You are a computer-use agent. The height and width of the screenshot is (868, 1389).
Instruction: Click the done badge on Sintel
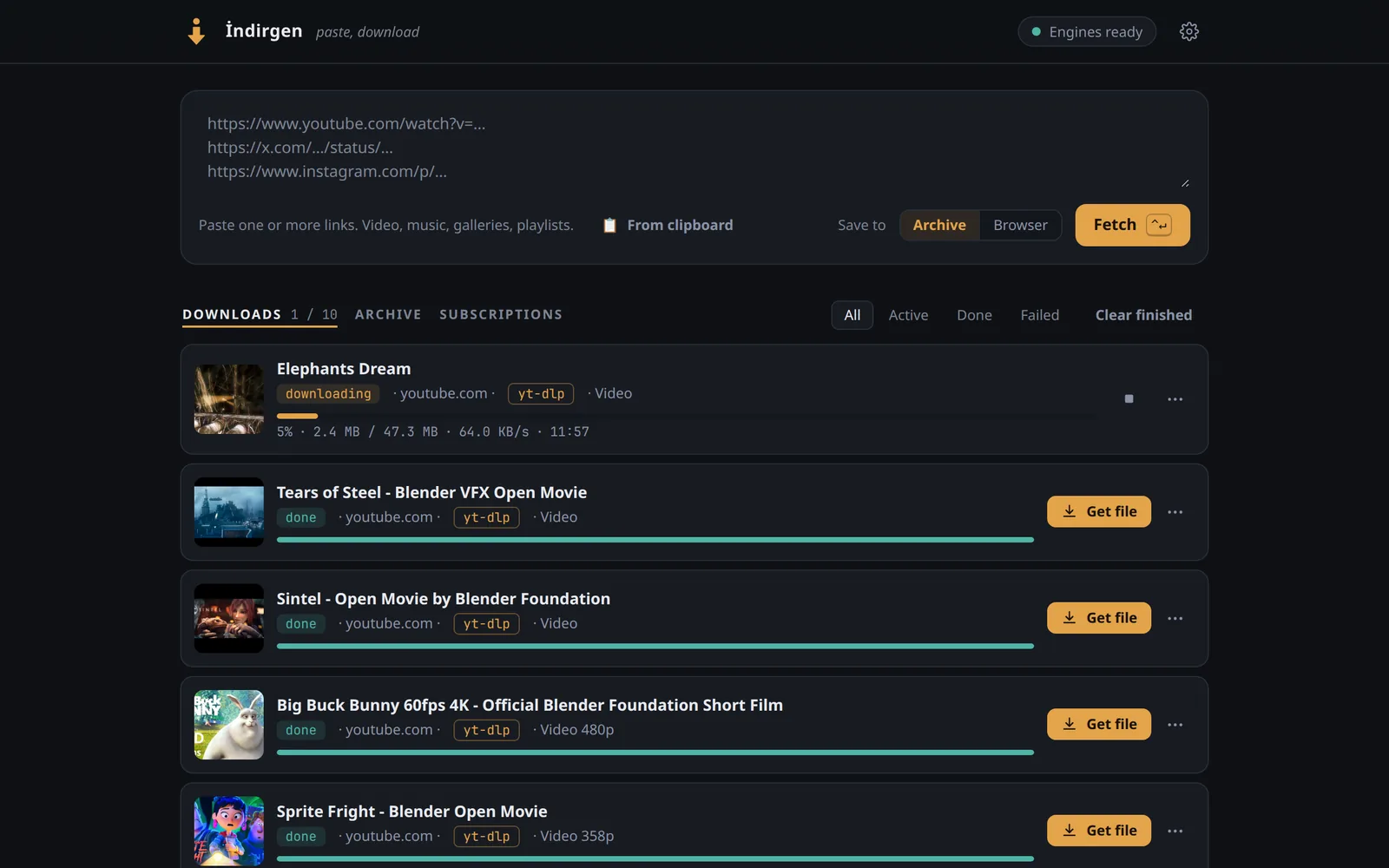301,624
